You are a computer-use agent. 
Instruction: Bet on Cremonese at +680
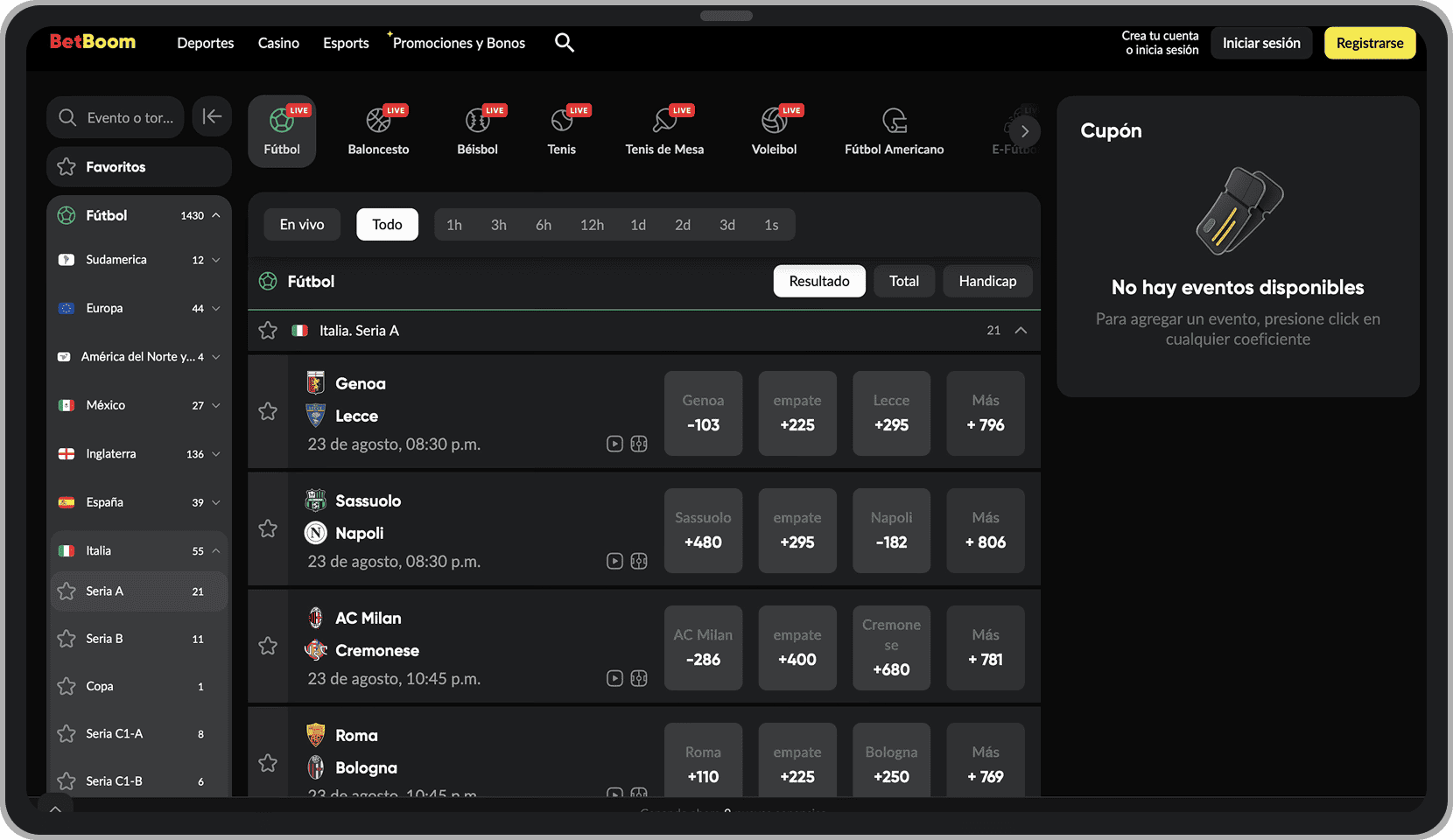(x=891, y=647)
